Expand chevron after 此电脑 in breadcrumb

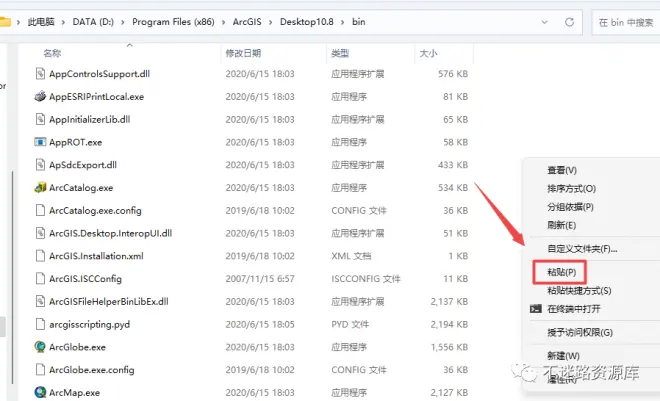coord(63,22)
